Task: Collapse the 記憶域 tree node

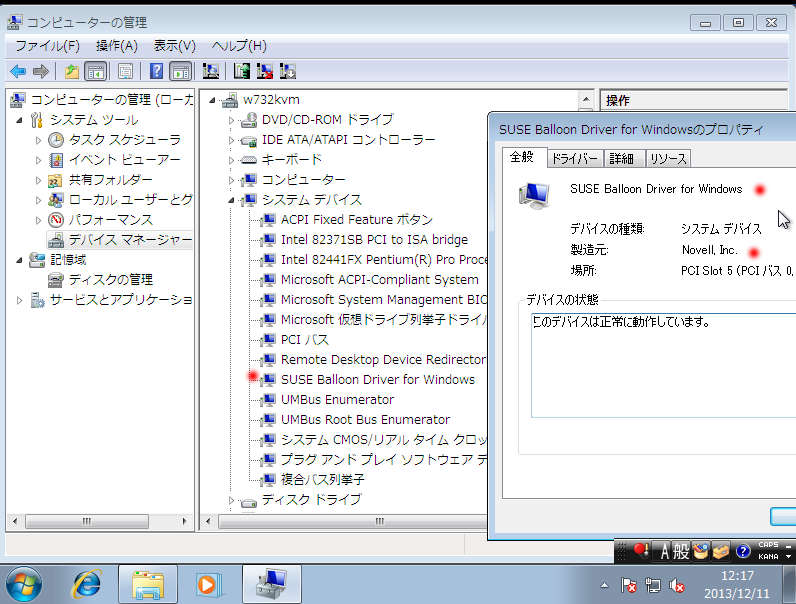Action: (x=20, y=260)
